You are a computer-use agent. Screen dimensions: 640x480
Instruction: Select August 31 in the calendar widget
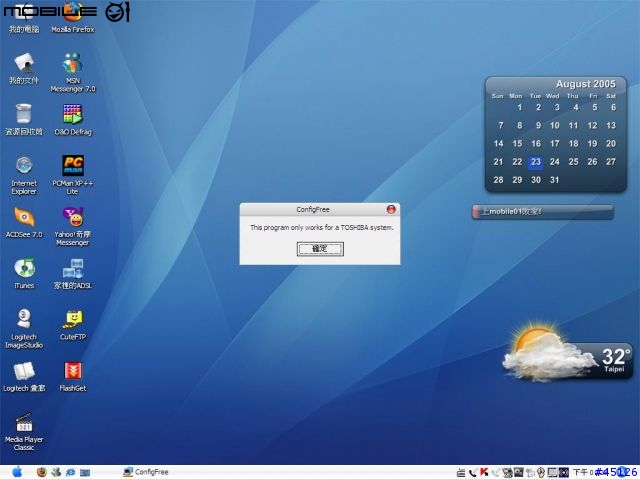(x=554, y=180)
